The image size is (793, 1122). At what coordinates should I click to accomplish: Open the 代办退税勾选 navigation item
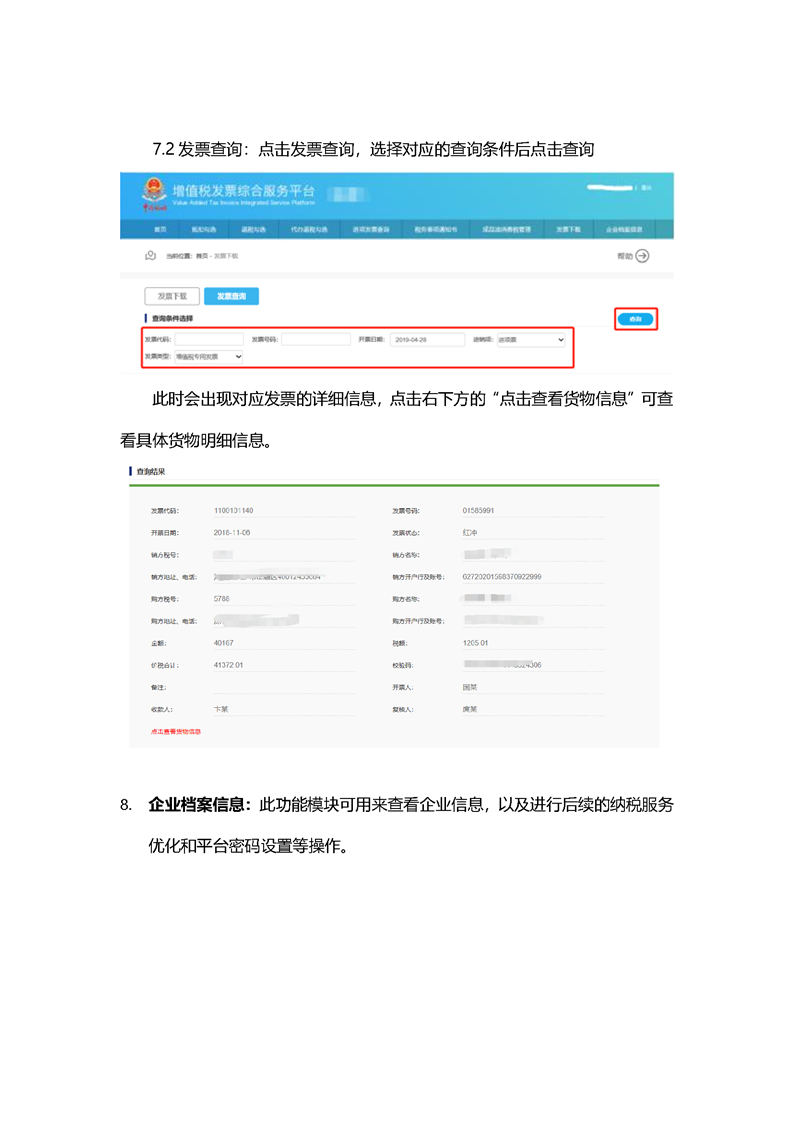[309, 230]
